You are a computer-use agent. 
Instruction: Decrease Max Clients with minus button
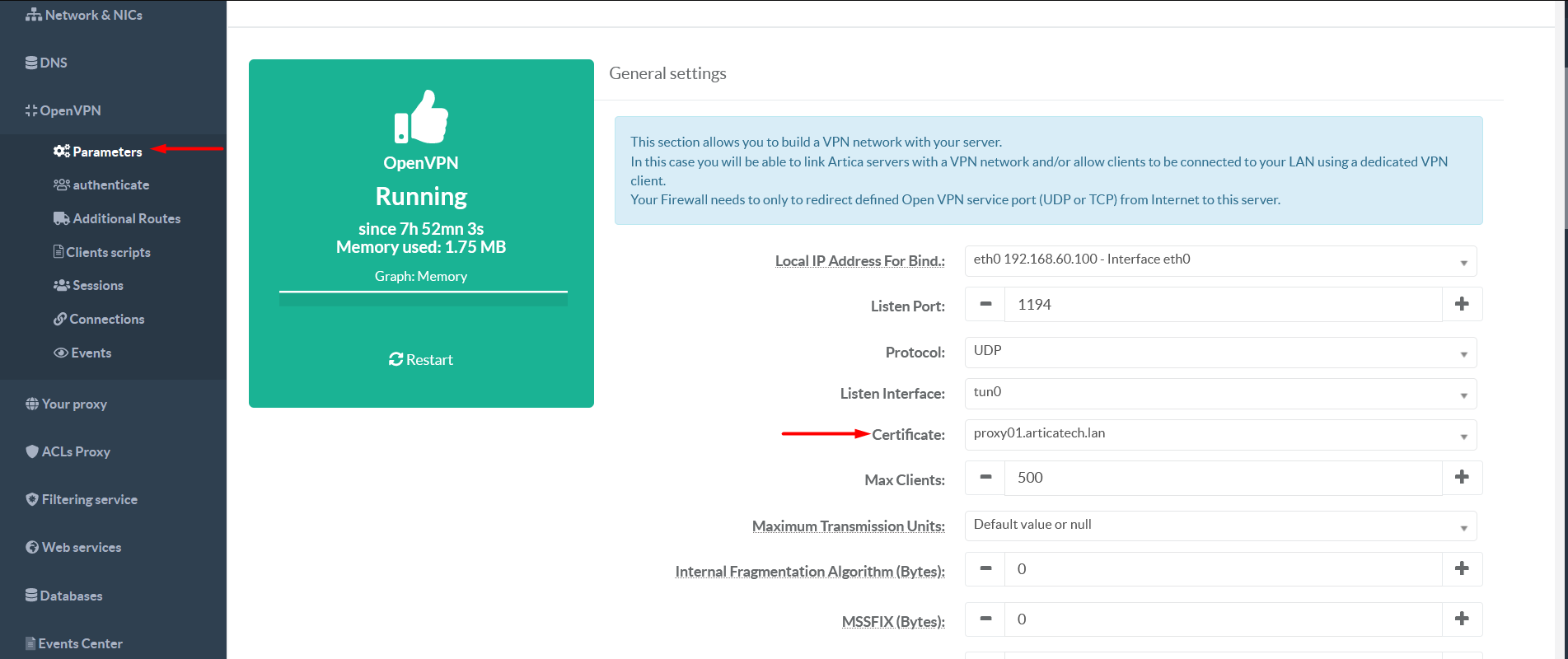pyautogui.click(x=985, y=478)
